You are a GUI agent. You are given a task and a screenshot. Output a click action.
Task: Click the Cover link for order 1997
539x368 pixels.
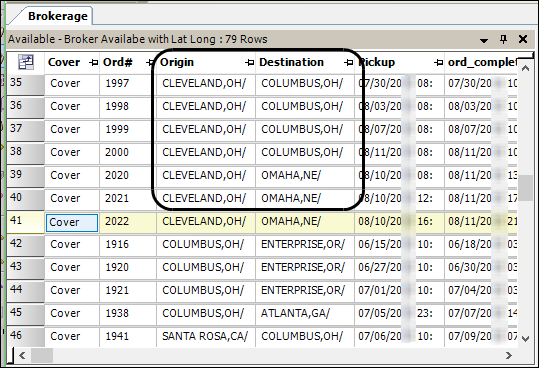[x=65, y=83]
